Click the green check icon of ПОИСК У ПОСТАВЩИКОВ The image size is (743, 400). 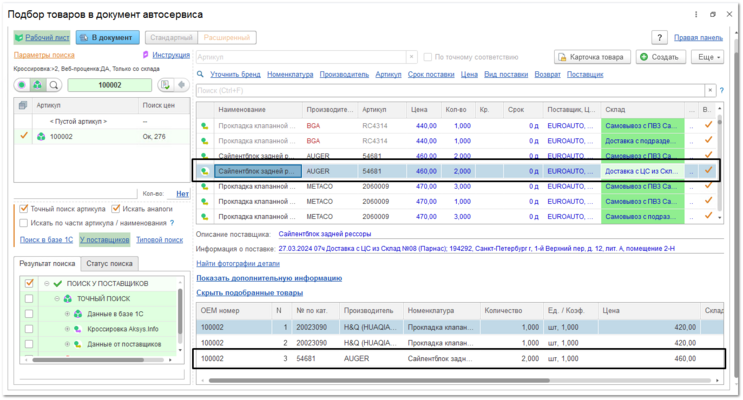click(x=58, y=283)
